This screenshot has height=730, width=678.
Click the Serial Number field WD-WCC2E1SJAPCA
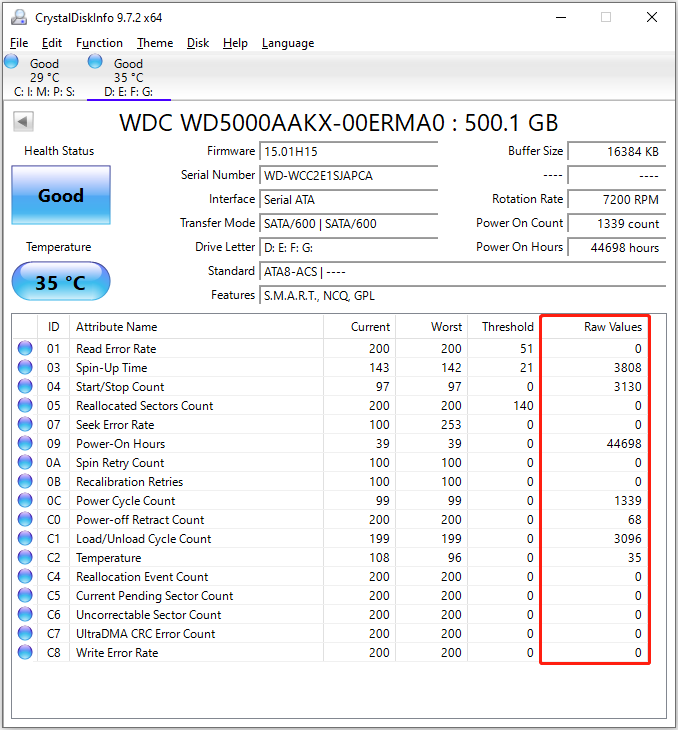click(x=349, y=176)
